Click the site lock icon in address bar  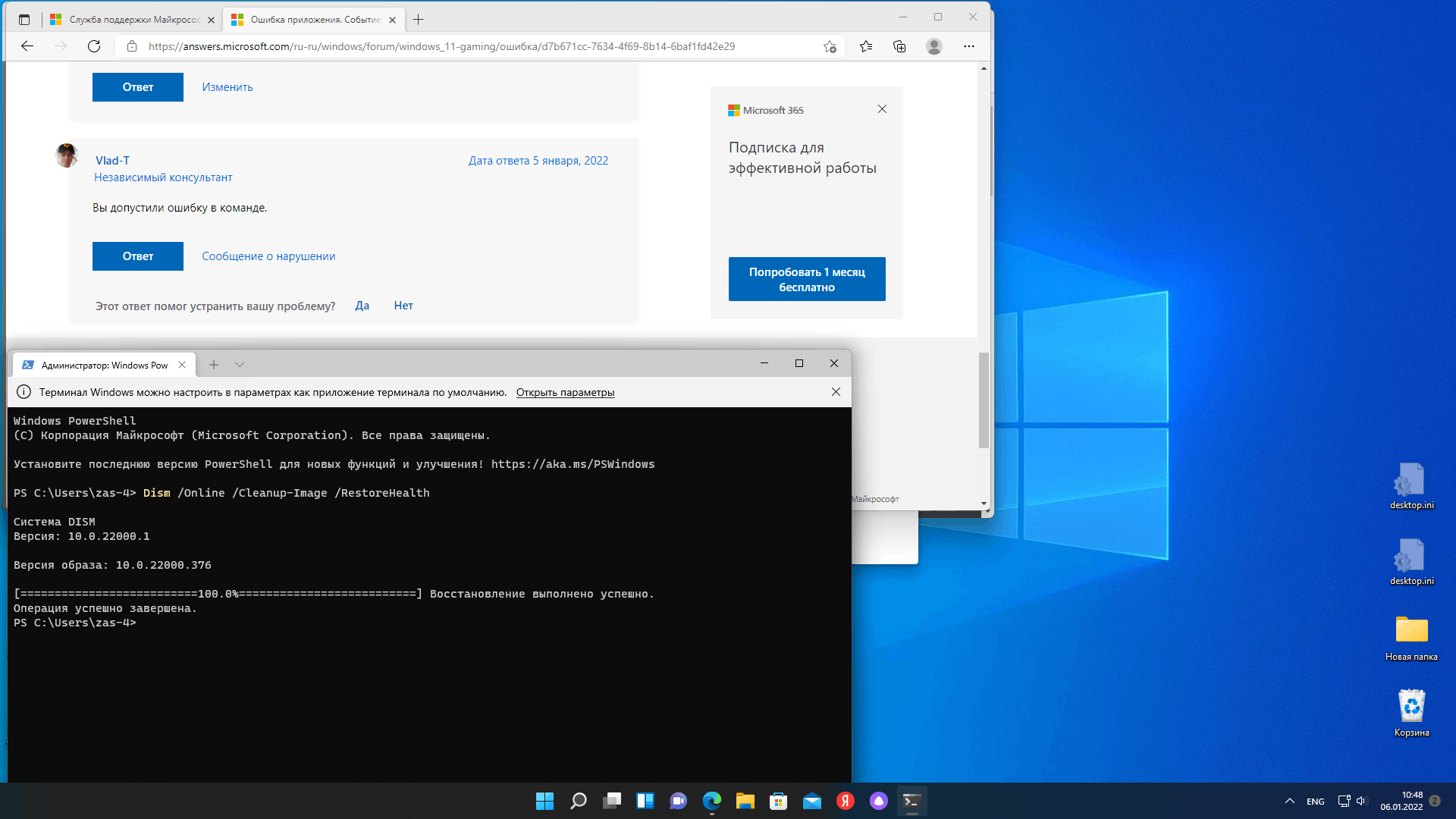tap(132, 46)
